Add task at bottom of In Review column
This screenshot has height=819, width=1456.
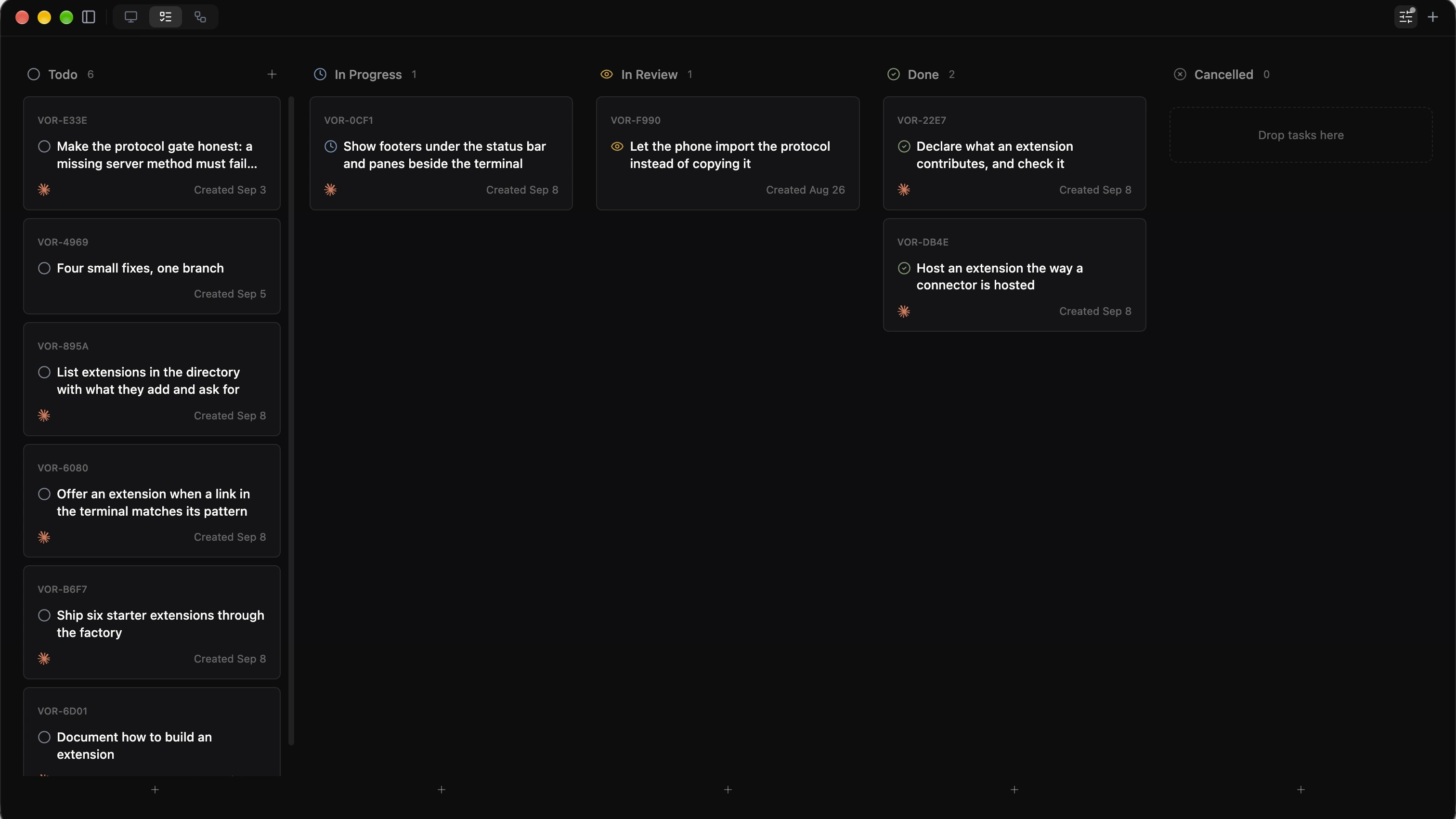pyautogui.click(x=728, y=789)
